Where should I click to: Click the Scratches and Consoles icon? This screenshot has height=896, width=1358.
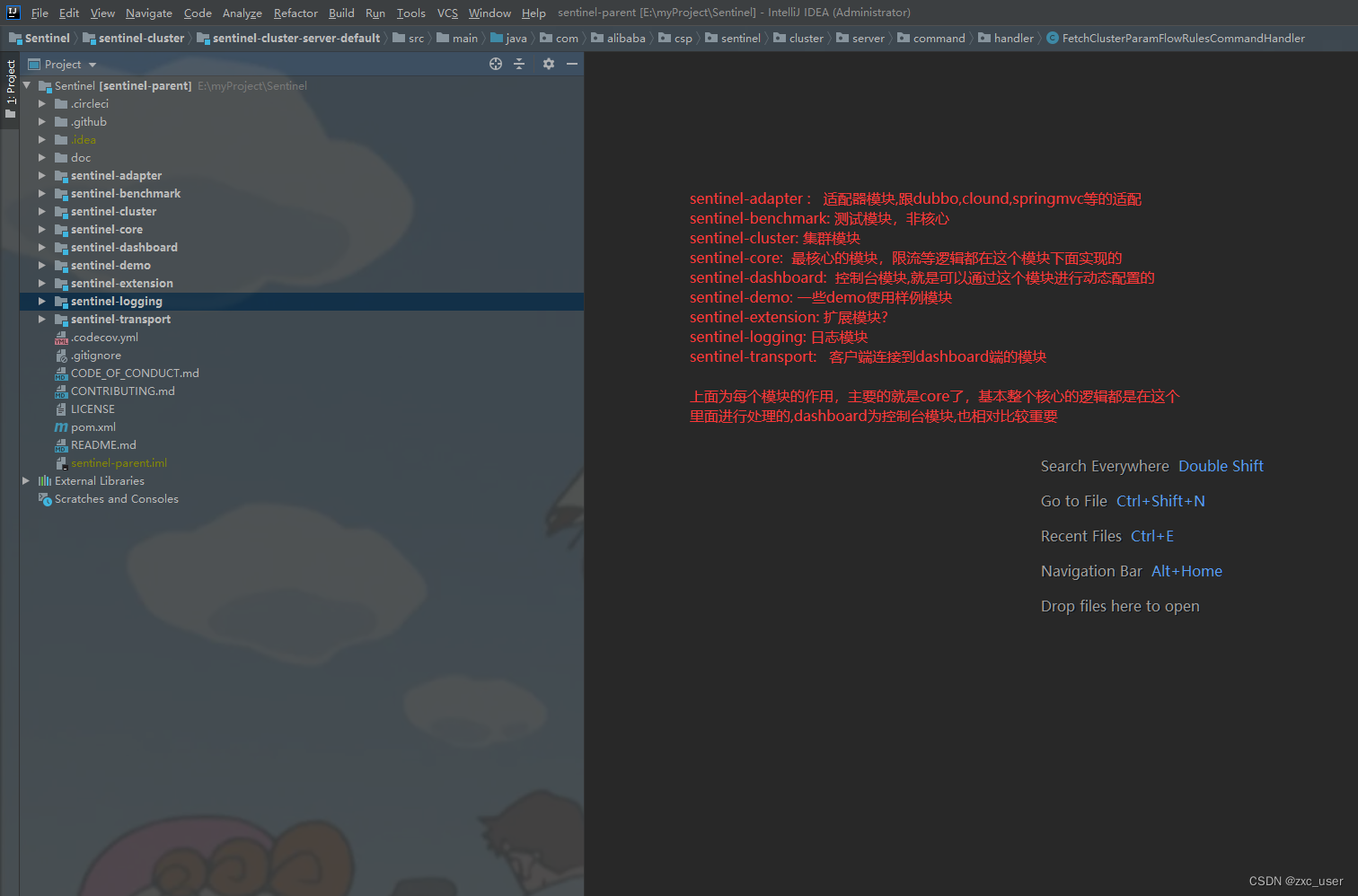coord(45,499)
